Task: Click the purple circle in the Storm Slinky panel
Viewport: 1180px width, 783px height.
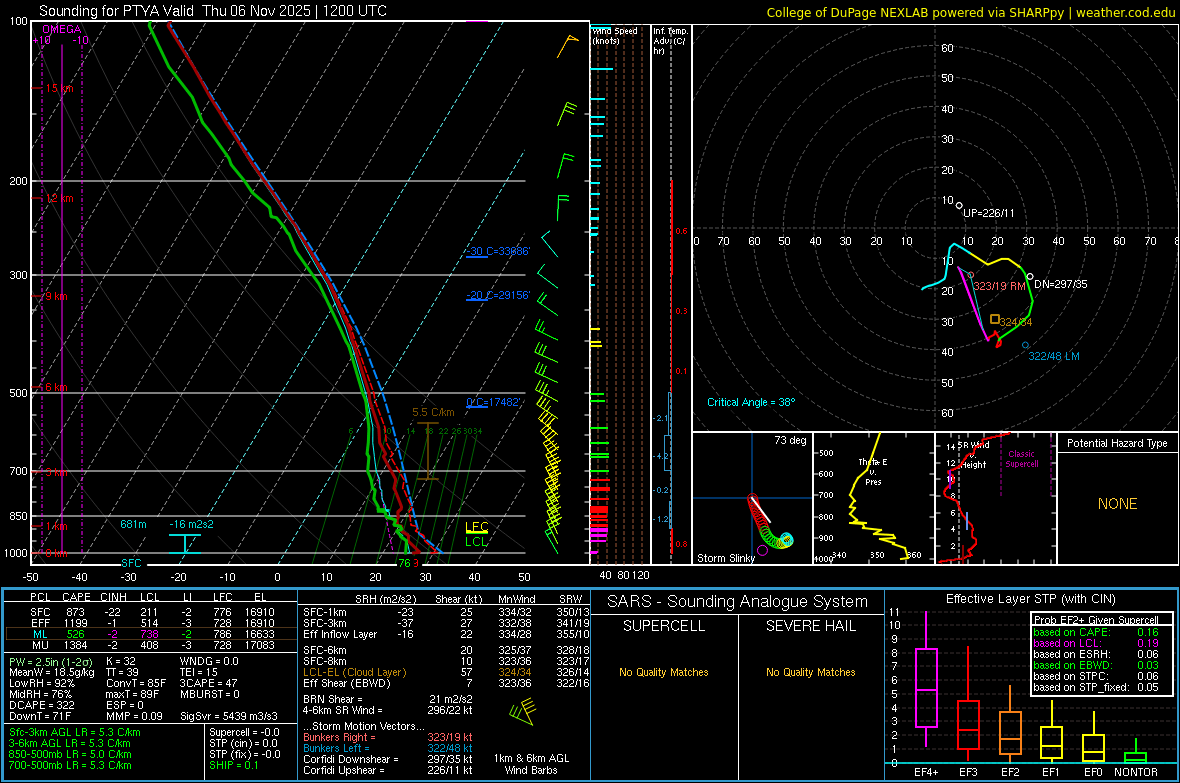Action: tap(762, 550)
